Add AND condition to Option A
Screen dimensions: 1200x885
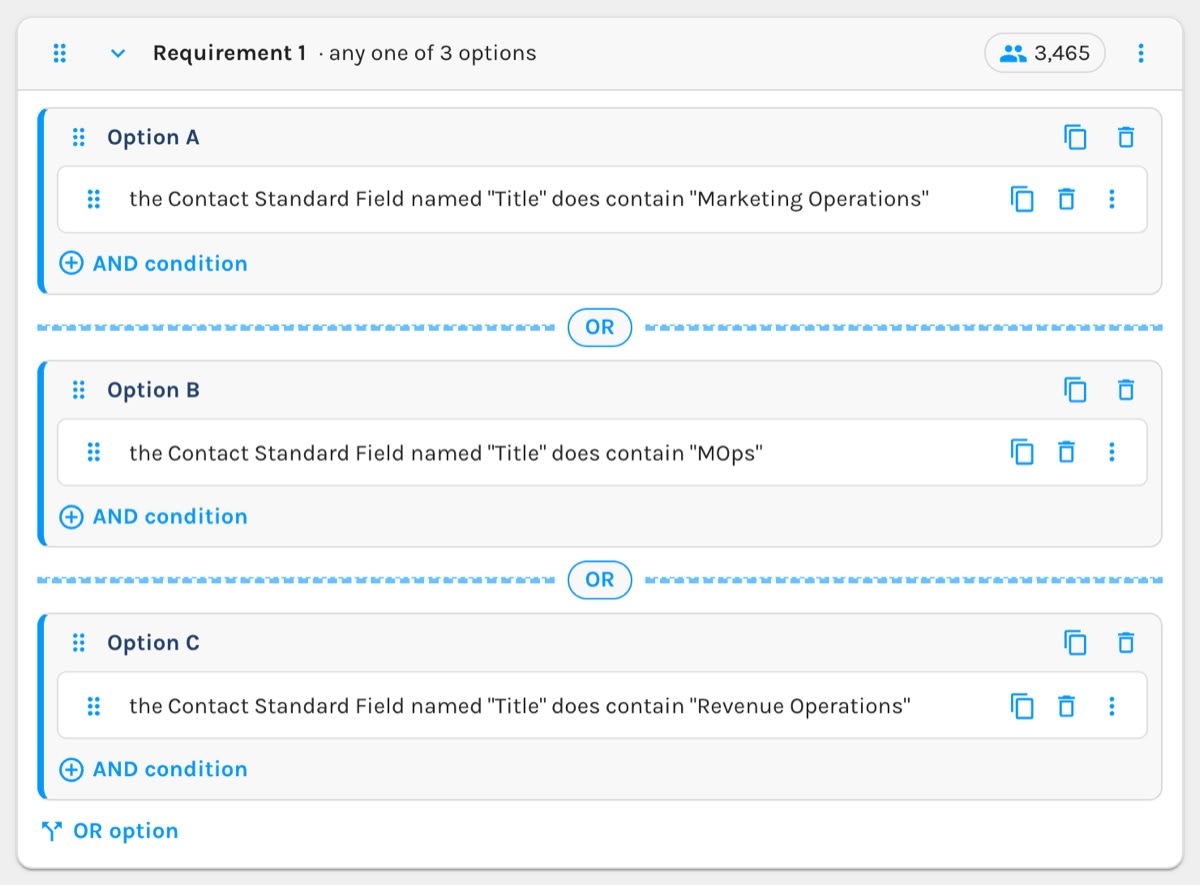click(153, 263)
